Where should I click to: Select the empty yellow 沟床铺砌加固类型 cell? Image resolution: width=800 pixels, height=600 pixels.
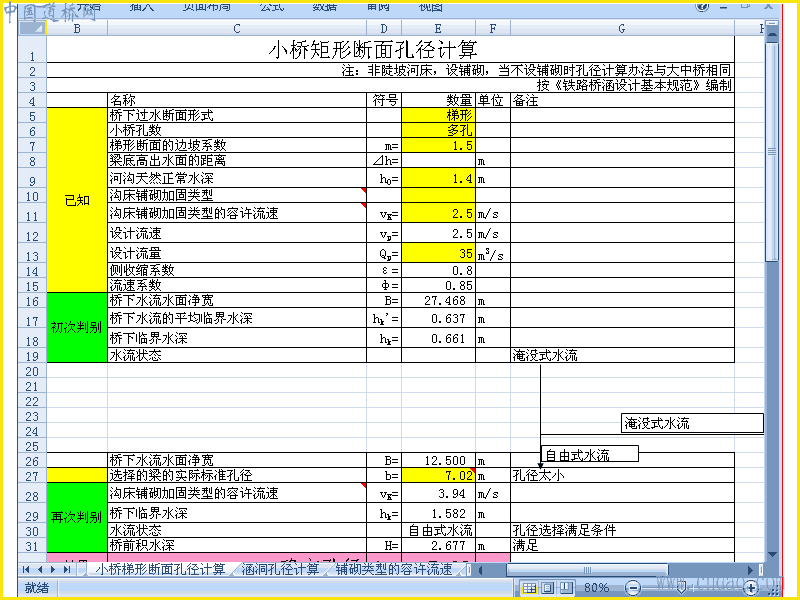438,195
